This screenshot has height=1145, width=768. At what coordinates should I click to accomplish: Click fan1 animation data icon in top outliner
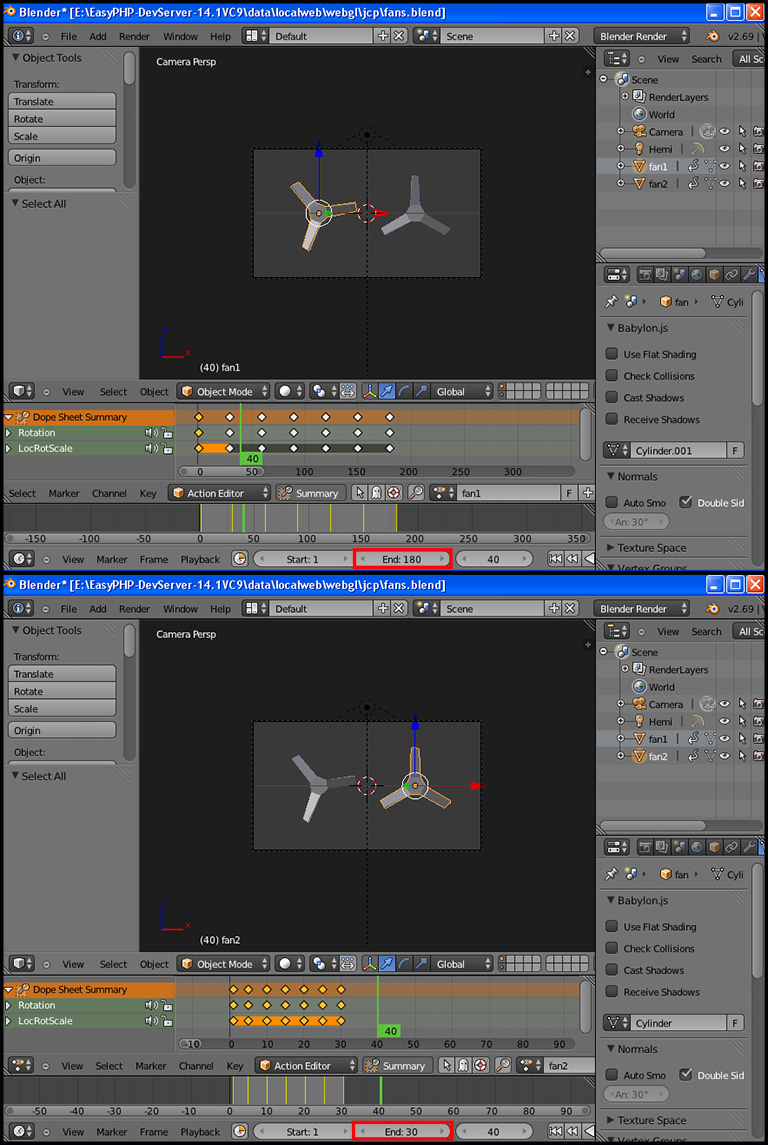[694, 166]
